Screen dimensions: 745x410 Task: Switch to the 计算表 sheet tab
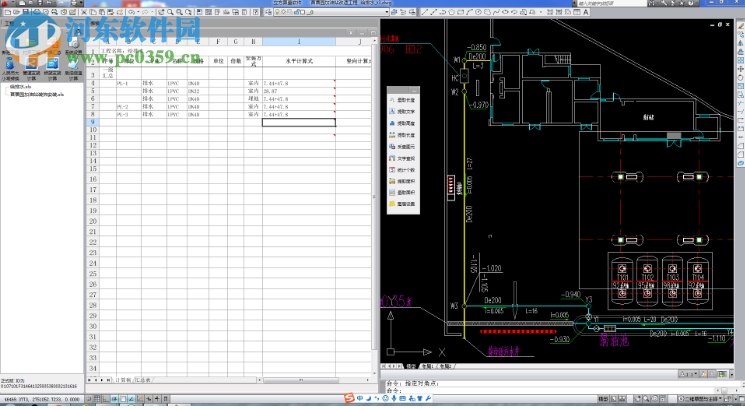pos(124,380)
